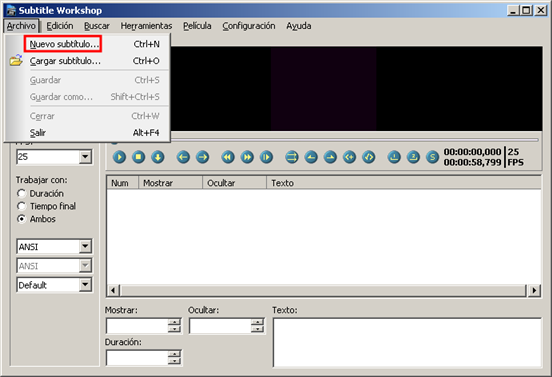The height and width of the screenshot is (377, 552).
Task: Jump to next subtitle with the right-arrow icon
Action: point(202,157)
